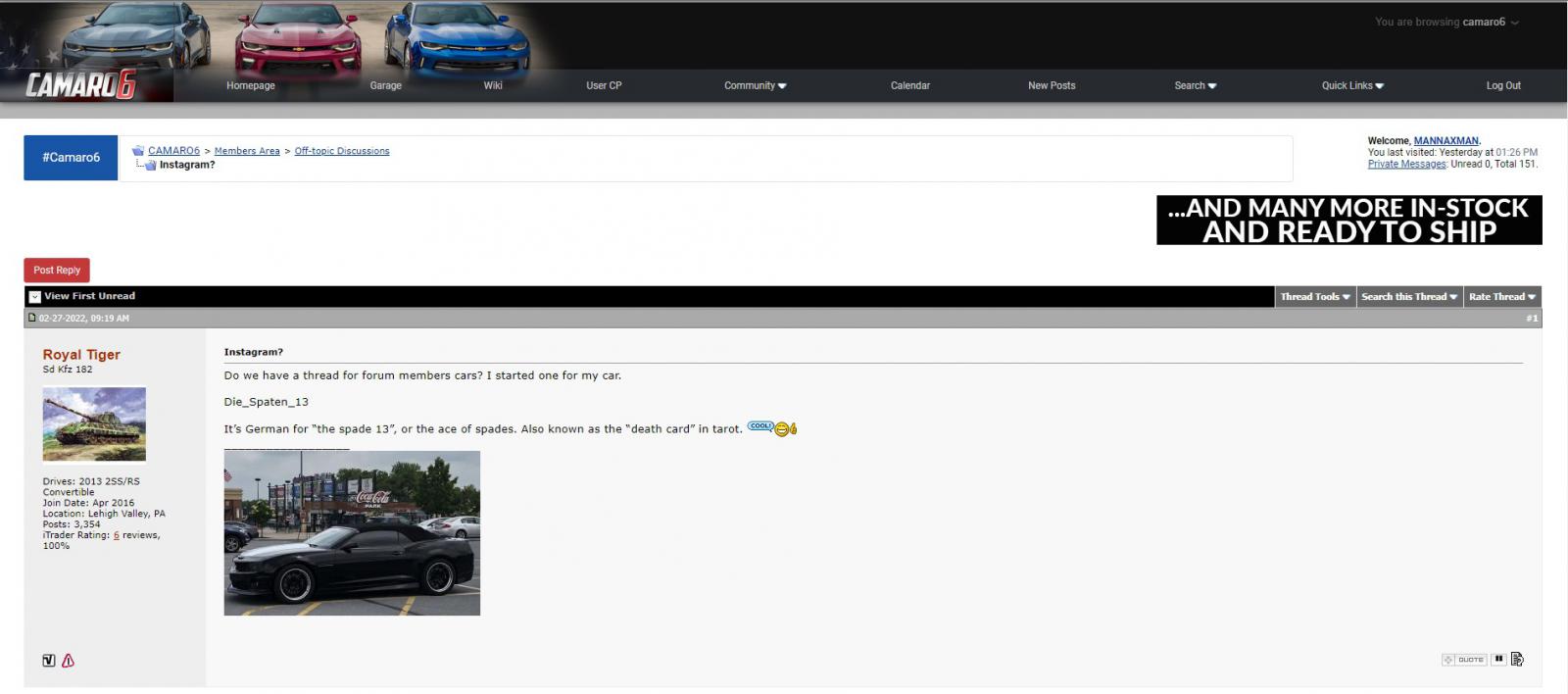
Task: Expand the Search this Thread menu
Action: 1408,296
